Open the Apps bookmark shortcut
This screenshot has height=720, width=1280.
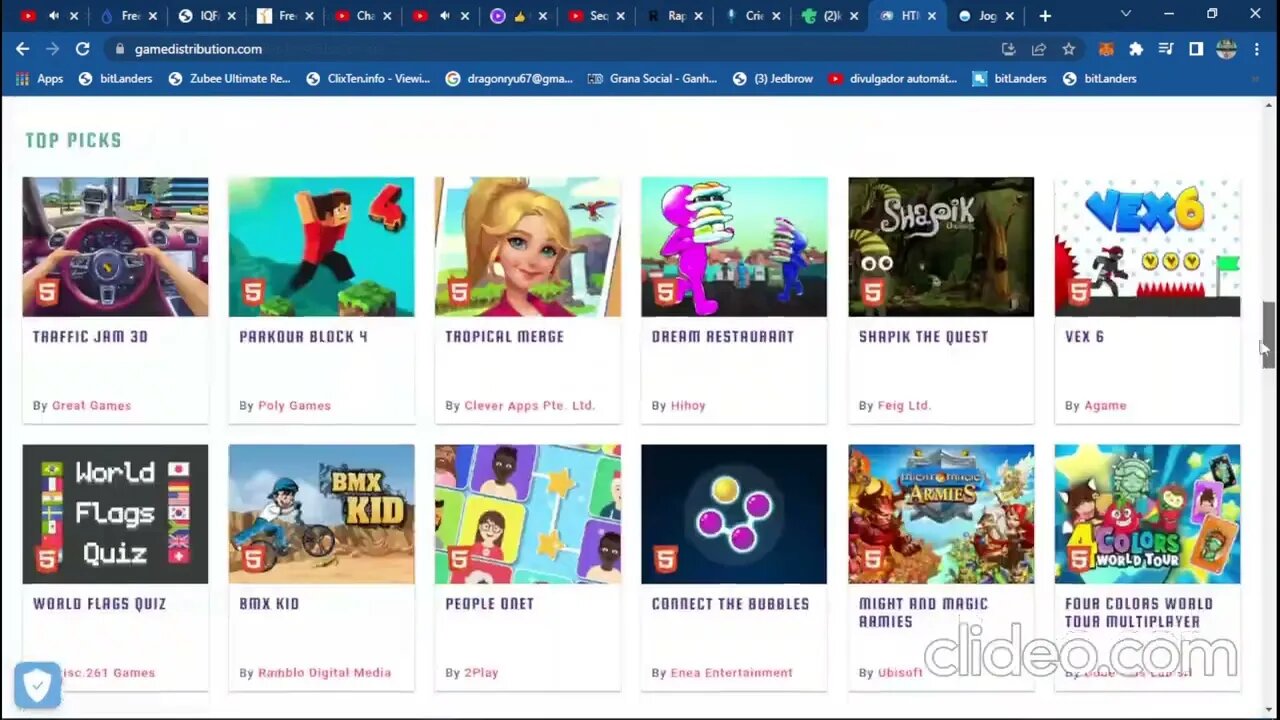point(39,79)
